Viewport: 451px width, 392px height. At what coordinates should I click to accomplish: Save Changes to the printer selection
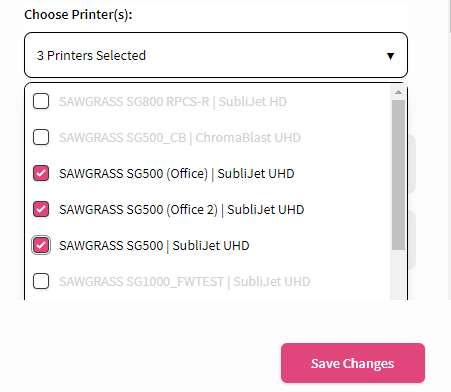(x=353, y=363)
